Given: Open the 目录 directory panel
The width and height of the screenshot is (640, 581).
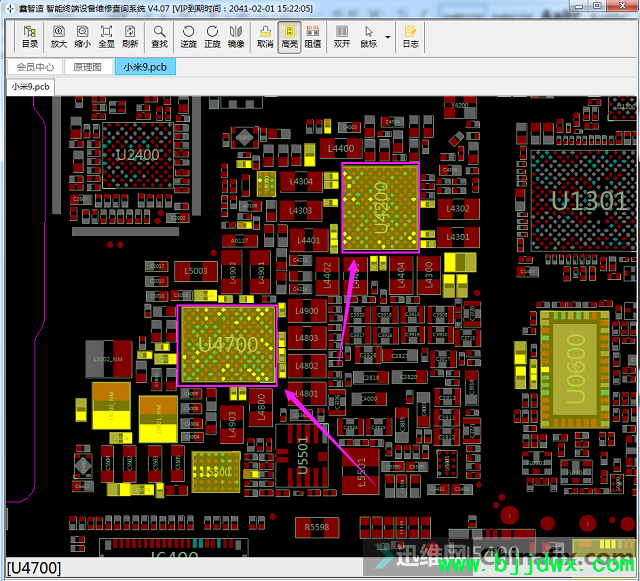Looking at the screenshot, I should click(30, 37).
